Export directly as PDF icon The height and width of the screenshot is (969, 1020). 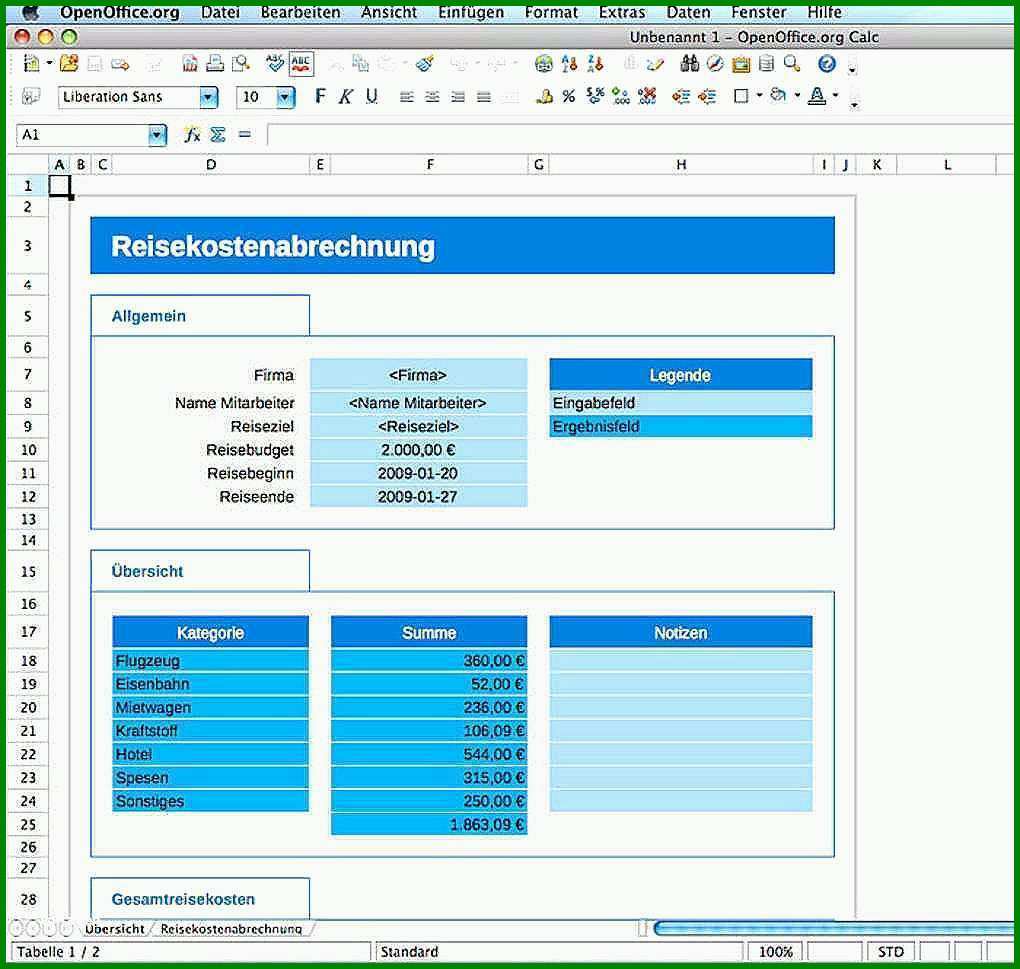tap(190, 64)
